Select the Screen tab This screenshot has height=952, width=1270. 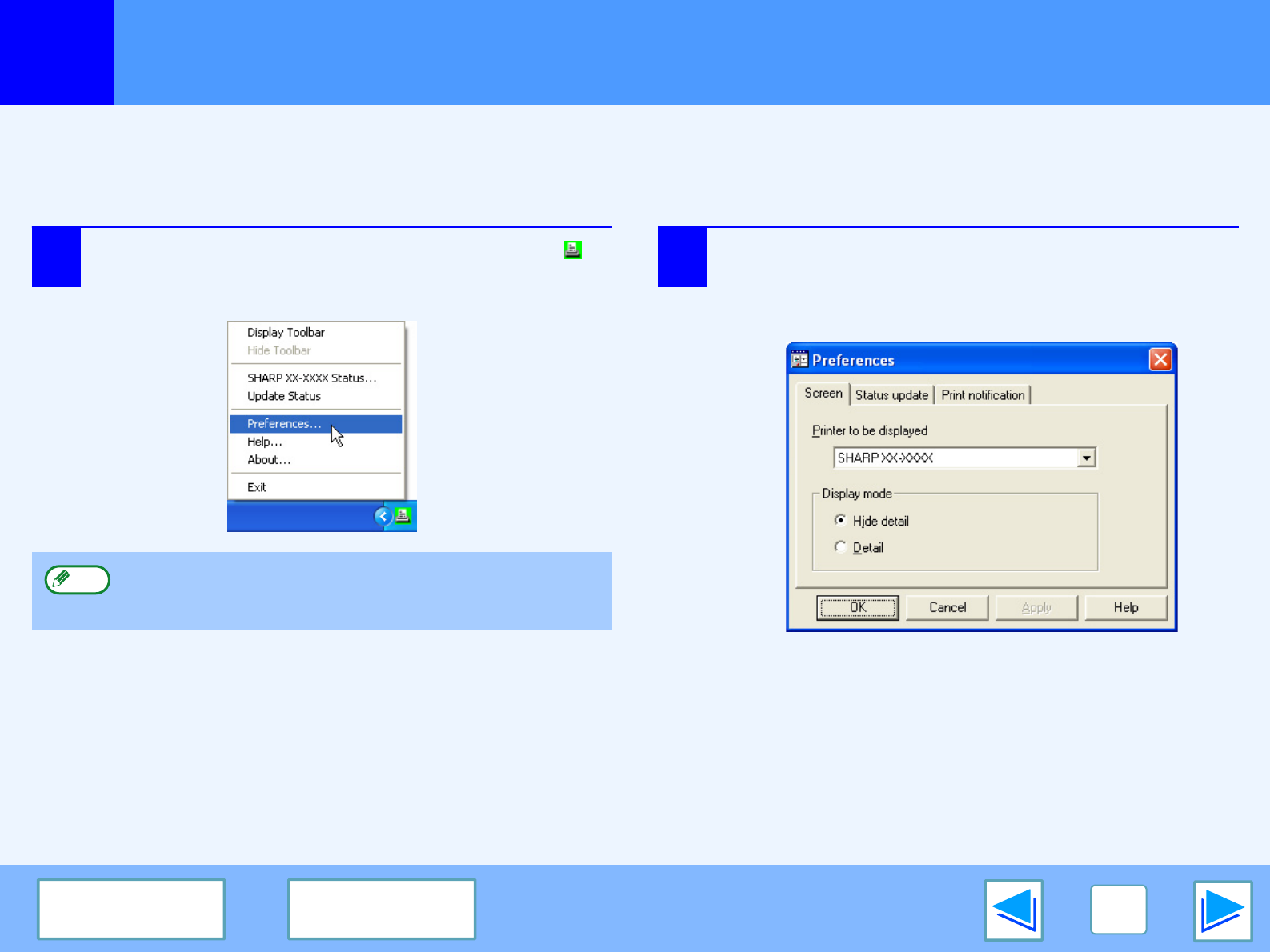click(x=823, y=394)
